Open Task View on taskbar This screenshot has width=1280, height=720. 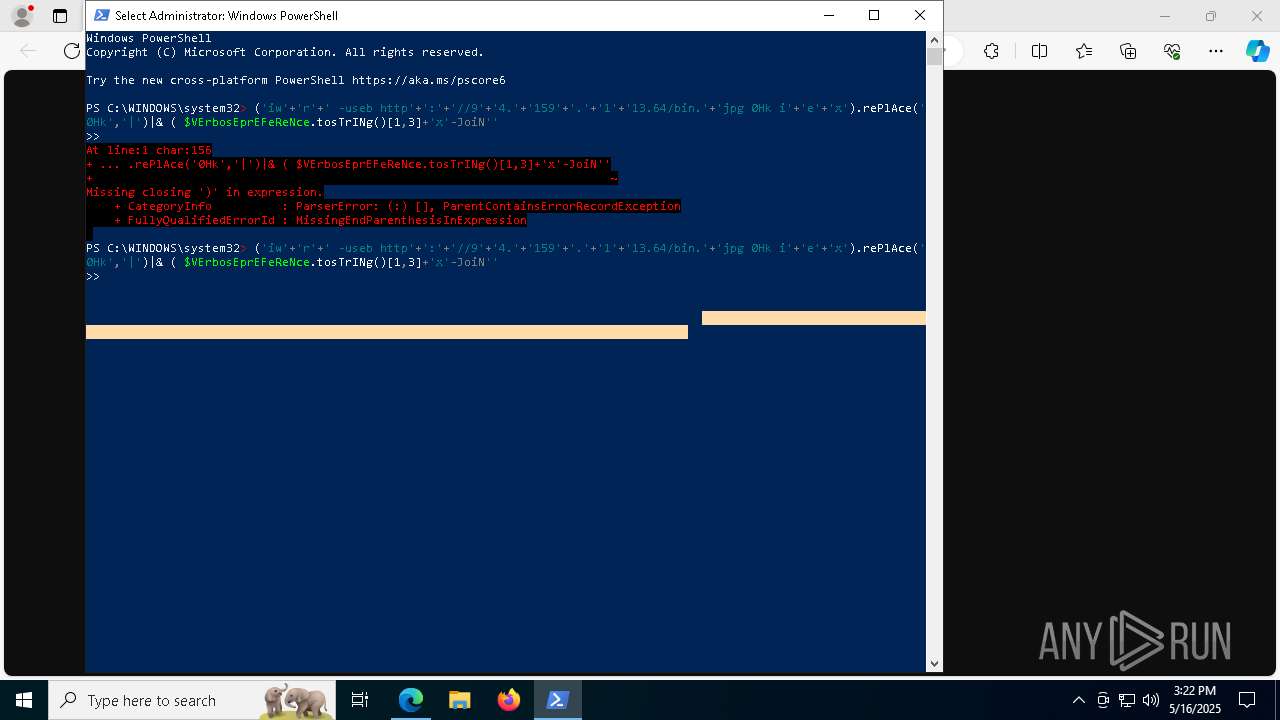point(361,700)
